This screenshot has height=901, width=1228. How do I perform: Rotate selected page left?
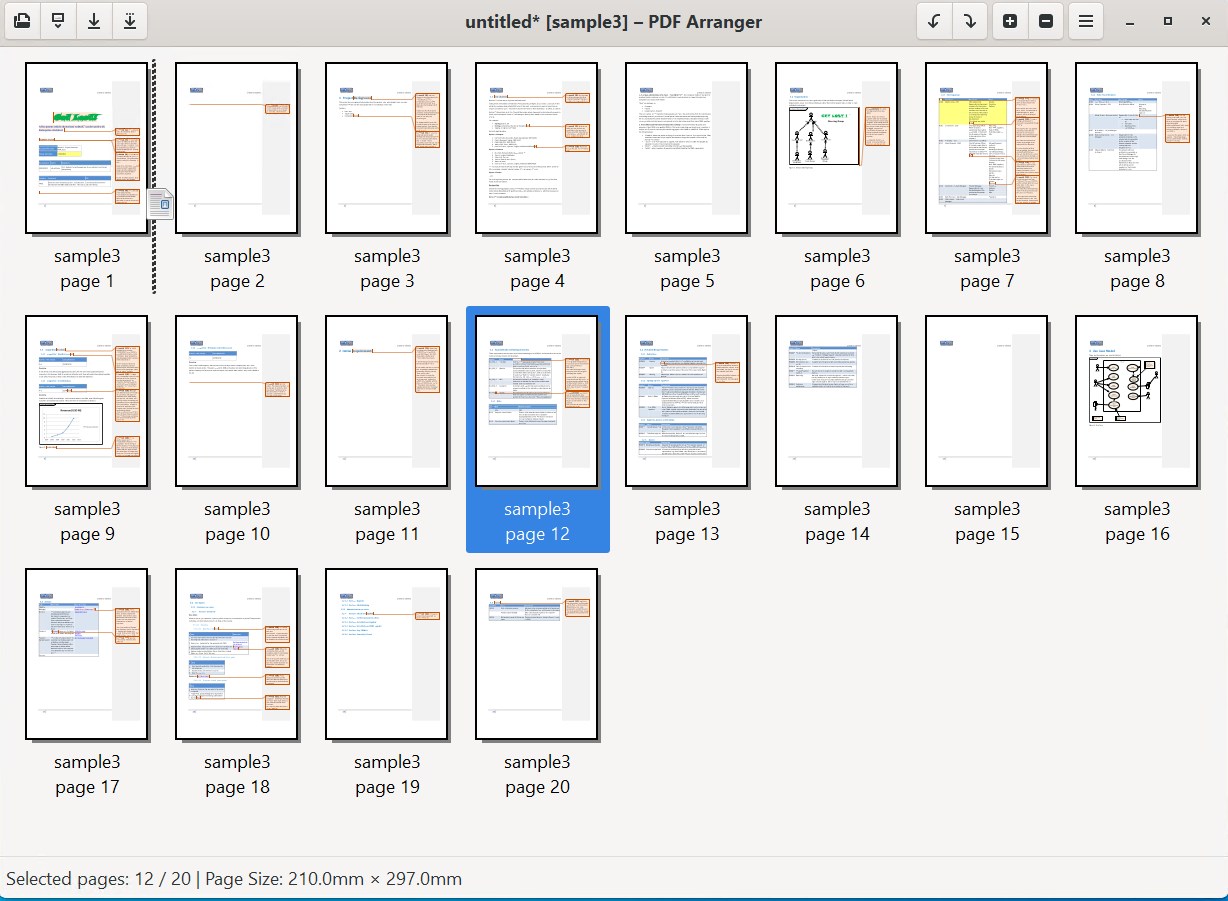[x=934, y=21]
